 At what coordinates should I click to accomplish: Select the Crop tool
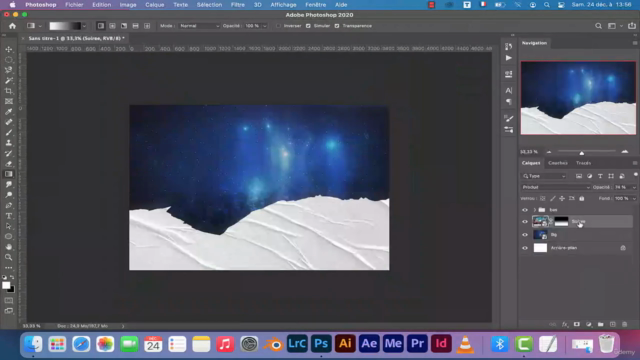[9, 91]
